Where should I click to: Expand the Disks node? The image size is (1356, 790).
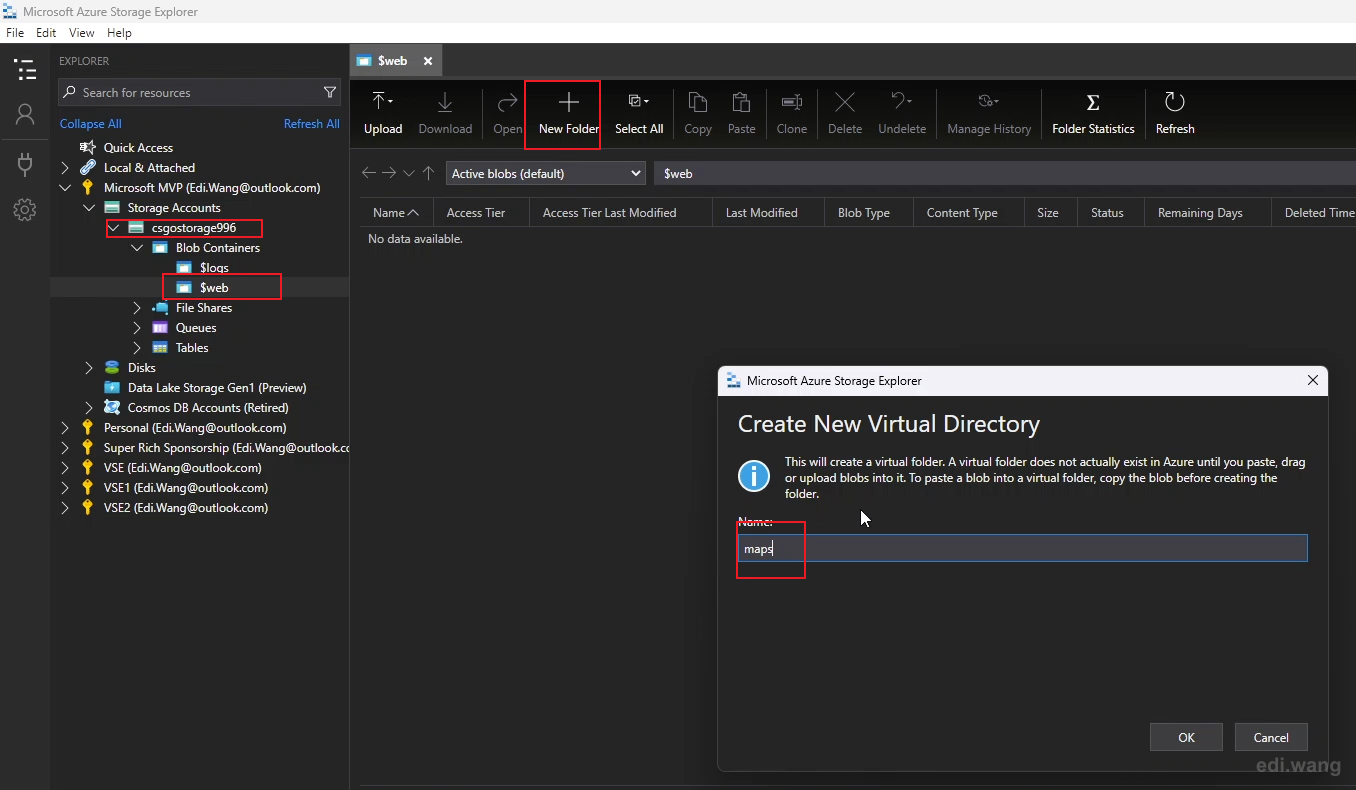coord(89,368)
